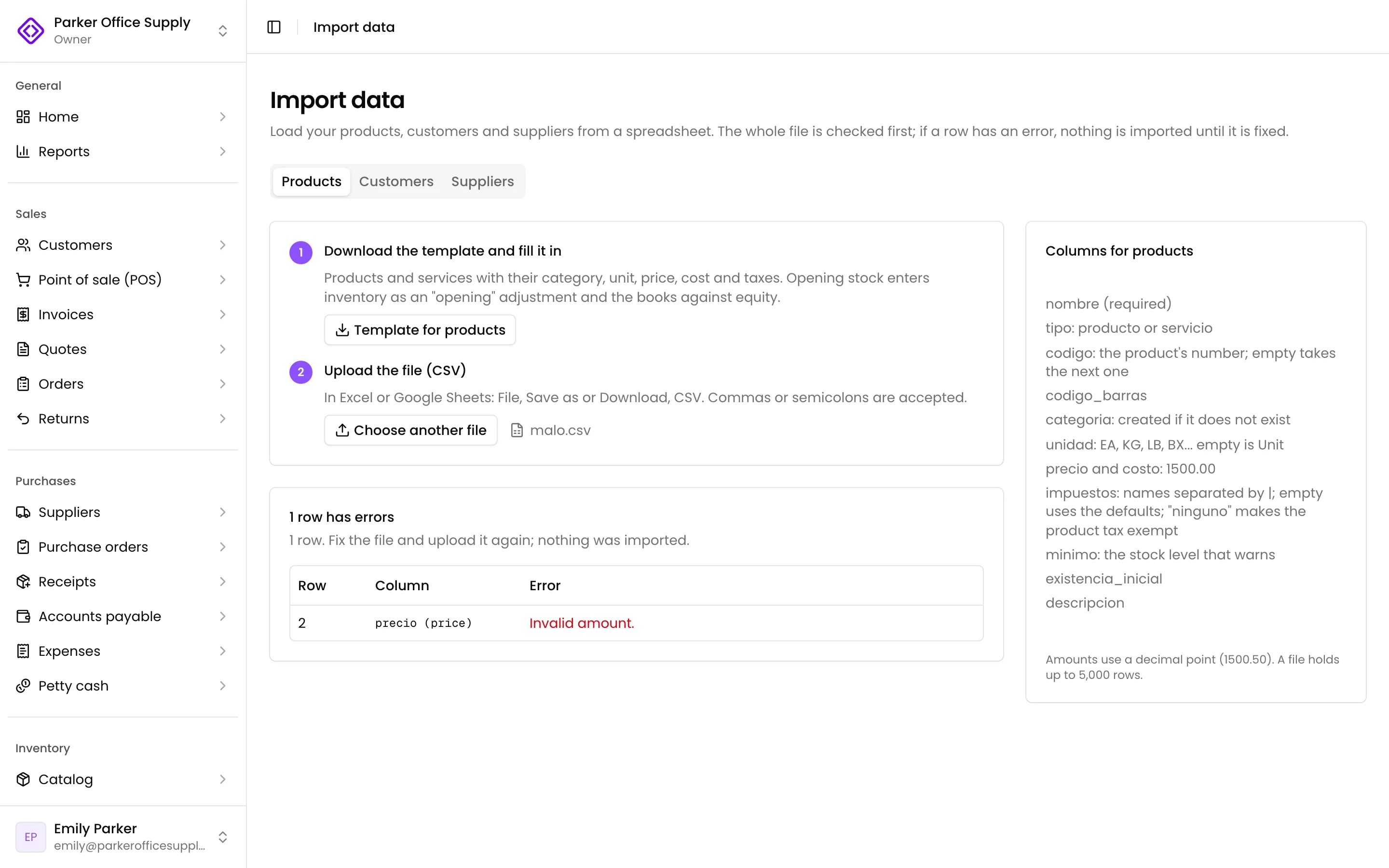Click the Point of sale cart icon
This screenshot has width=1389, height=868.
[23, 280]
